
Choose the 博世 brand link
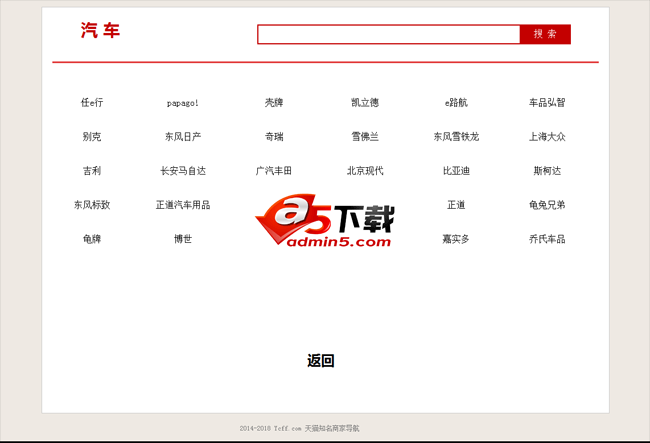[x=183, y=239]
